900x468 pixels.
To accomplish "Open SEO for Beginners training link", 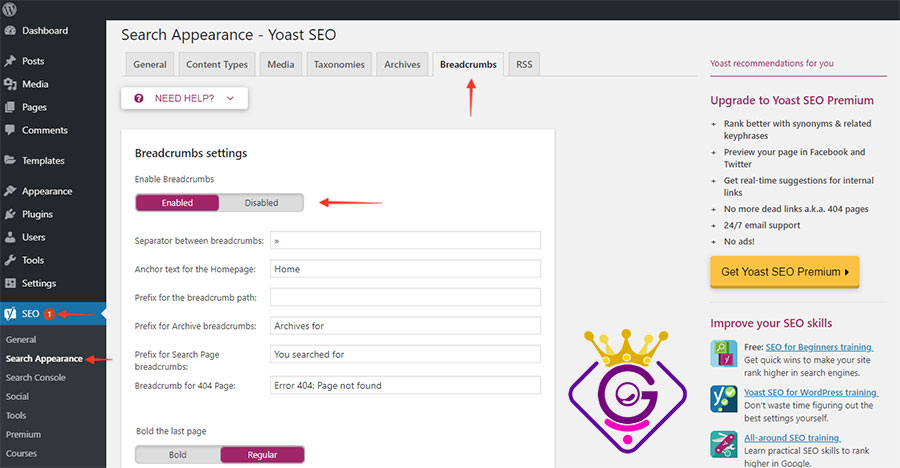I will tap(819, 347).
